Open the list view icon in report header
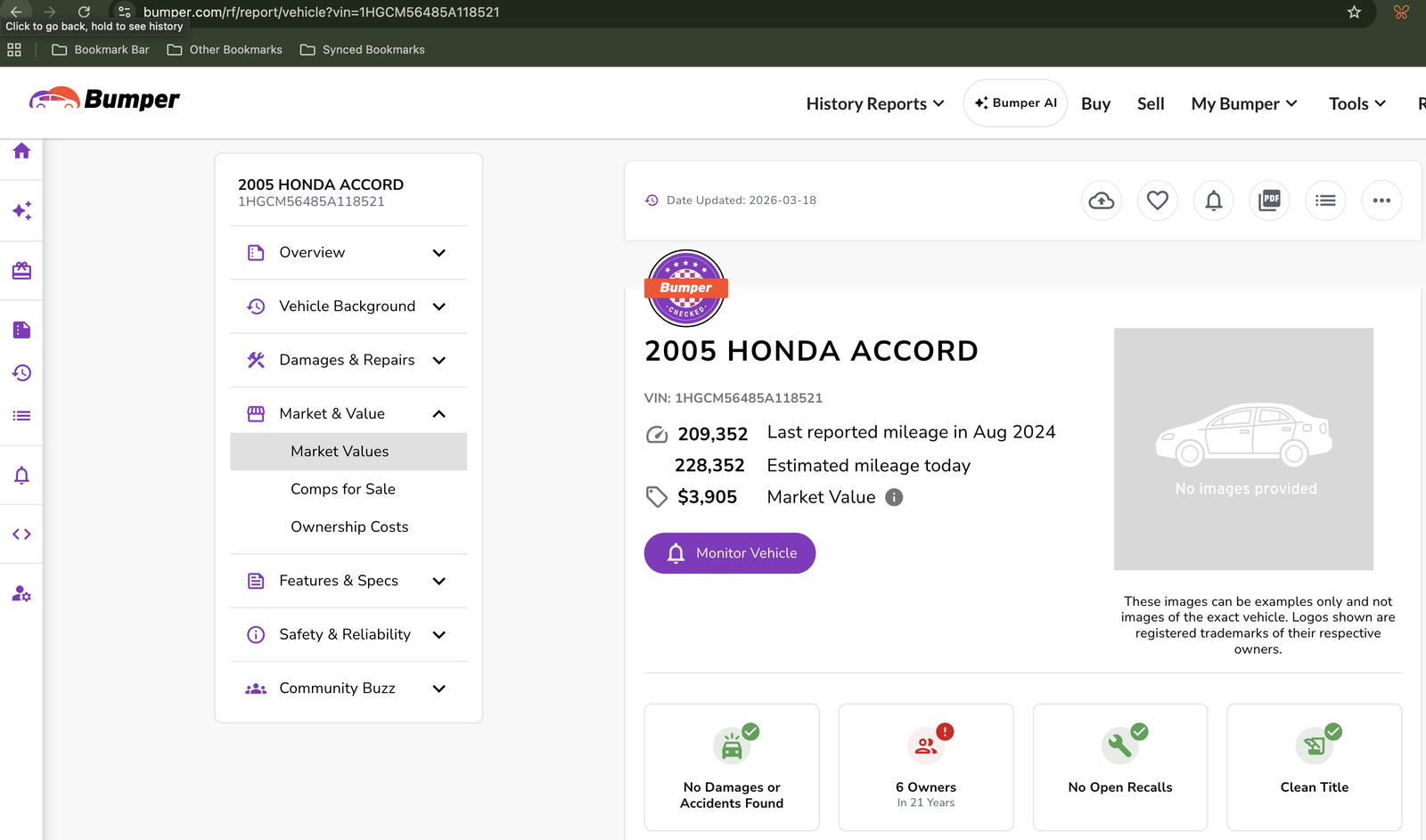Image resolution: width=1426 pixels, height=840 pixels. tap(1325, 200)
